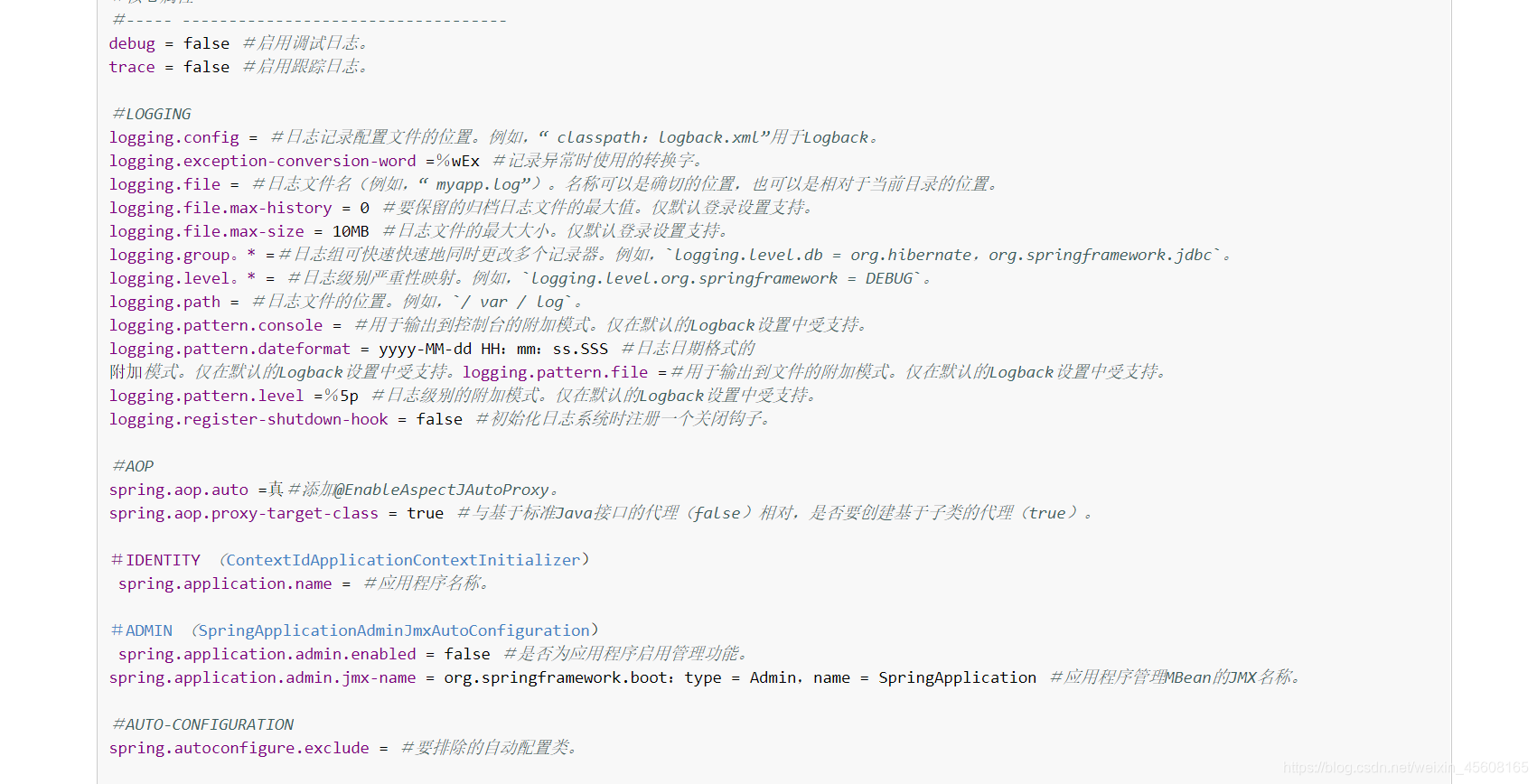Screen dimensions: 1537x784
Task: Click the #AOP section header
Action: [133, 466]
